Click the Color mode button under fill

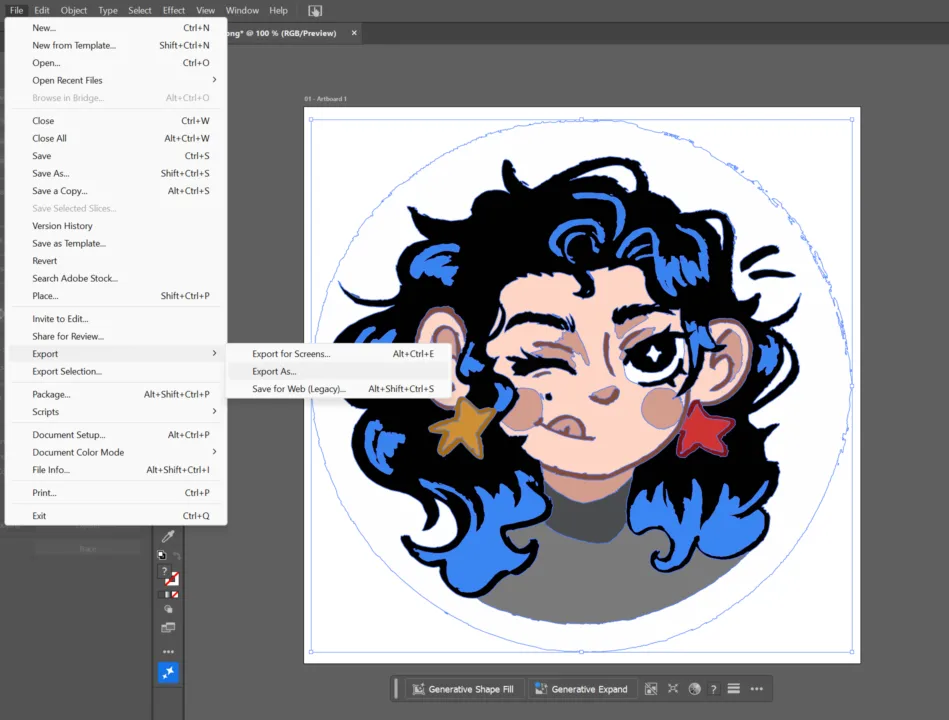tap(161, 595)
